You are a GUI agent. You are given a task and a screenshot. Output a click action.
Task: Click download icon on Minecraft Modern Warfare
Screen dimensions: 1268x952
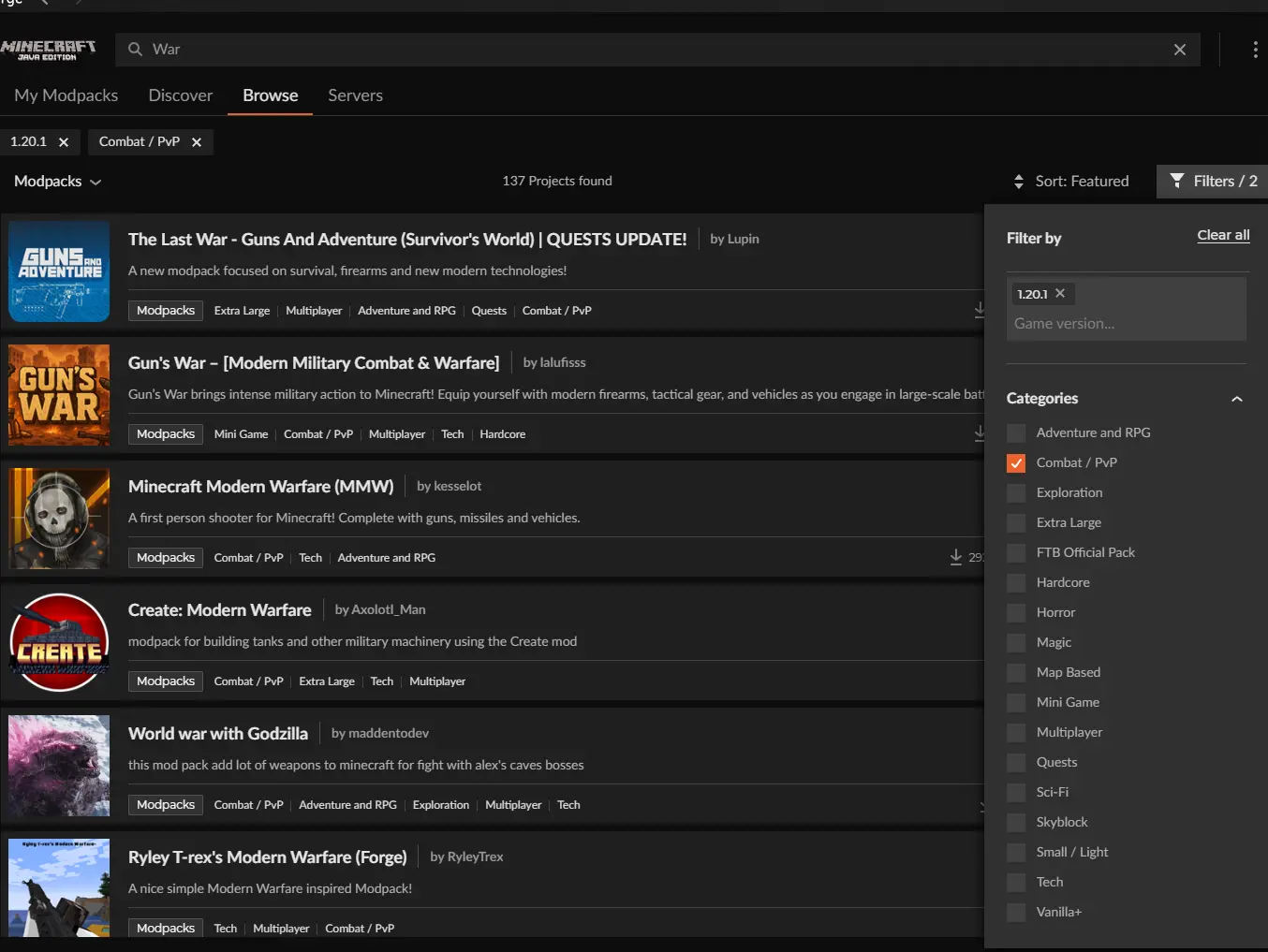[x=956, y=557]
